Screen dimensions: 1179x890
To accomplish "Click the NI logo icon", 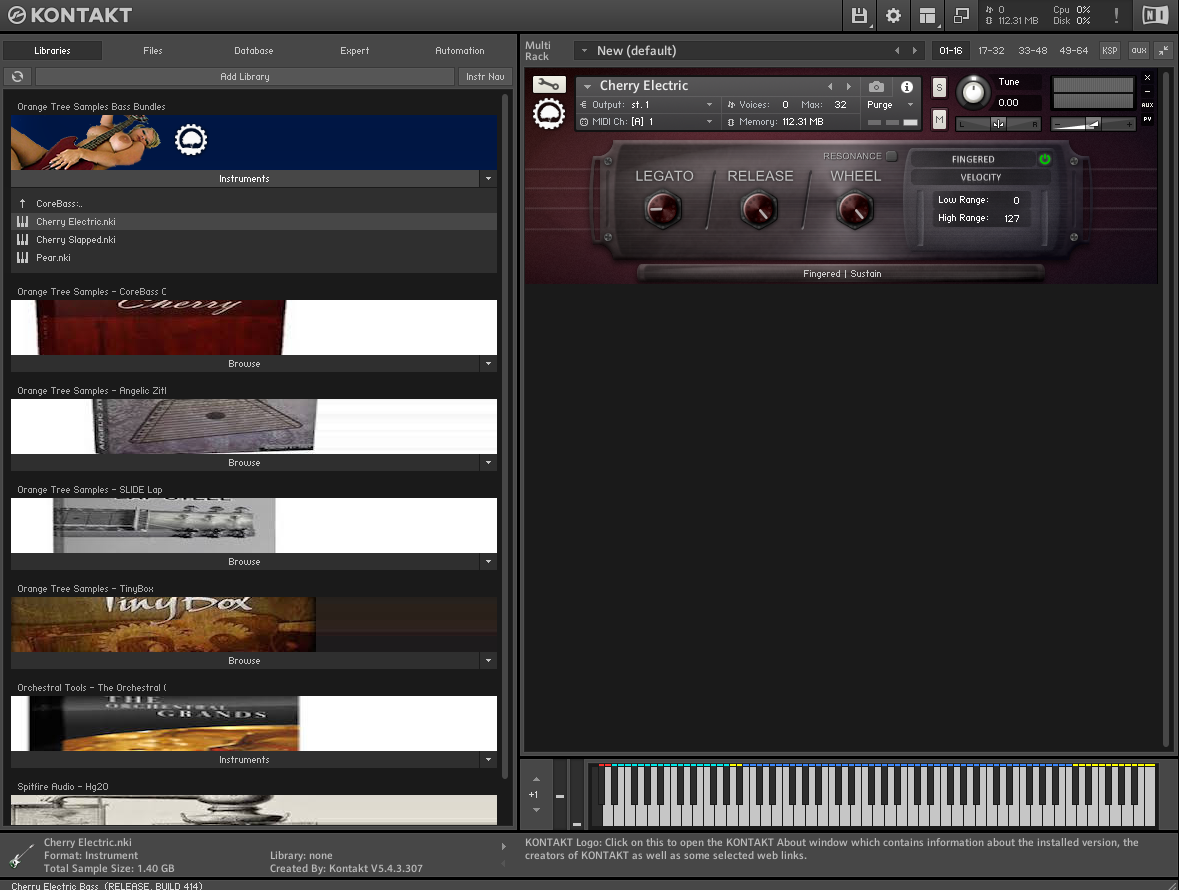I will (x=1155, y=15).
